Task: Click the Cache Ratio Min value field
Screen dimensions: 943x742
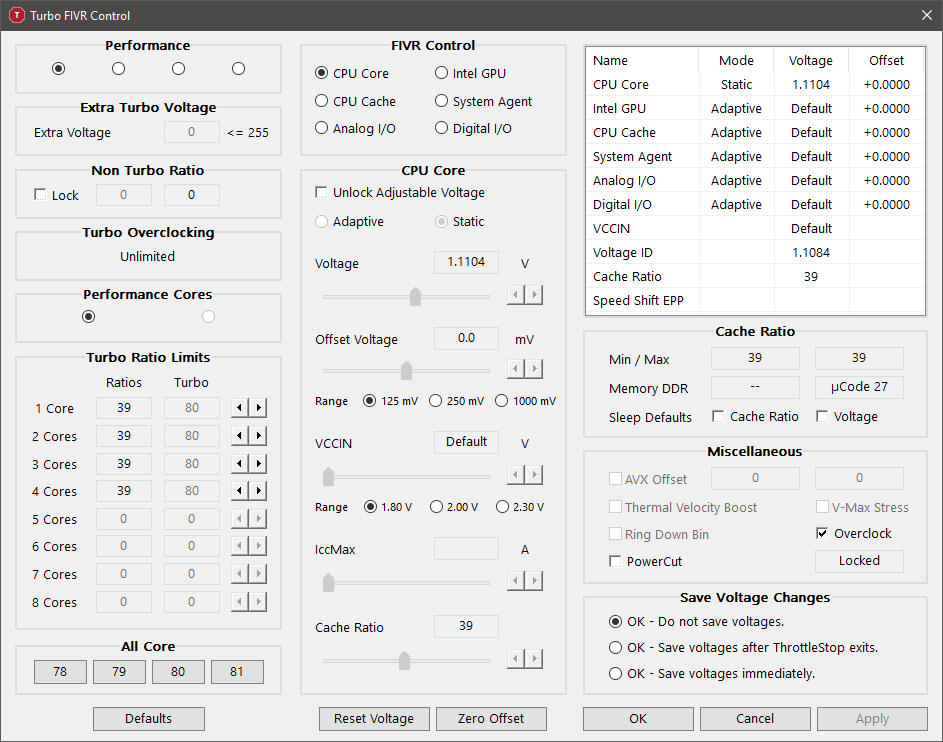Action: coord(755,358)
